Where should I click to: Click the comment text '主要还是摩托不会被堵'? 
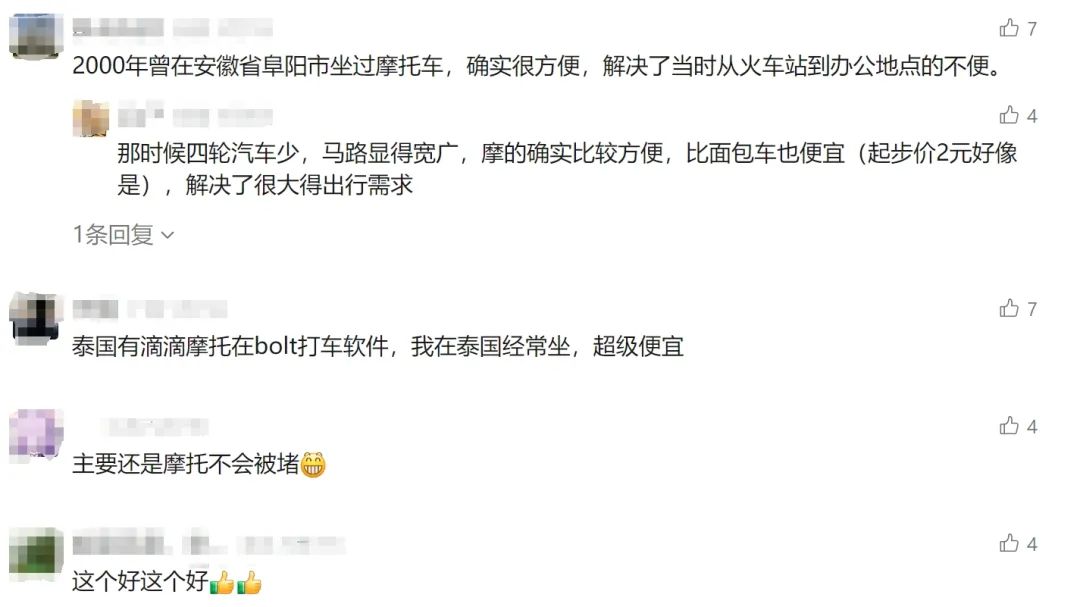tap(186, 464)
